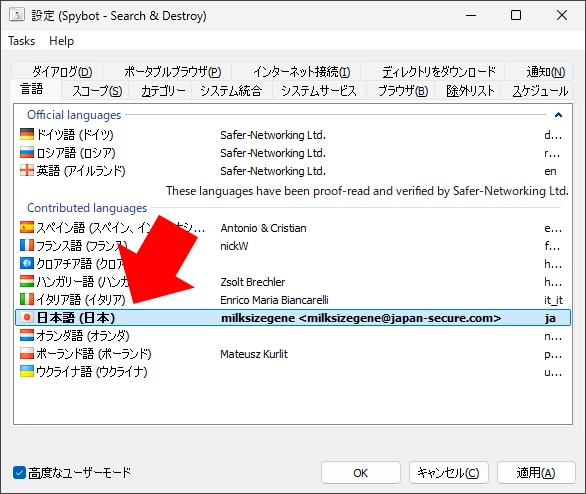586x494 pixels.
Task: Click the Dutch flag icon
Action: (x=27, y=336)
